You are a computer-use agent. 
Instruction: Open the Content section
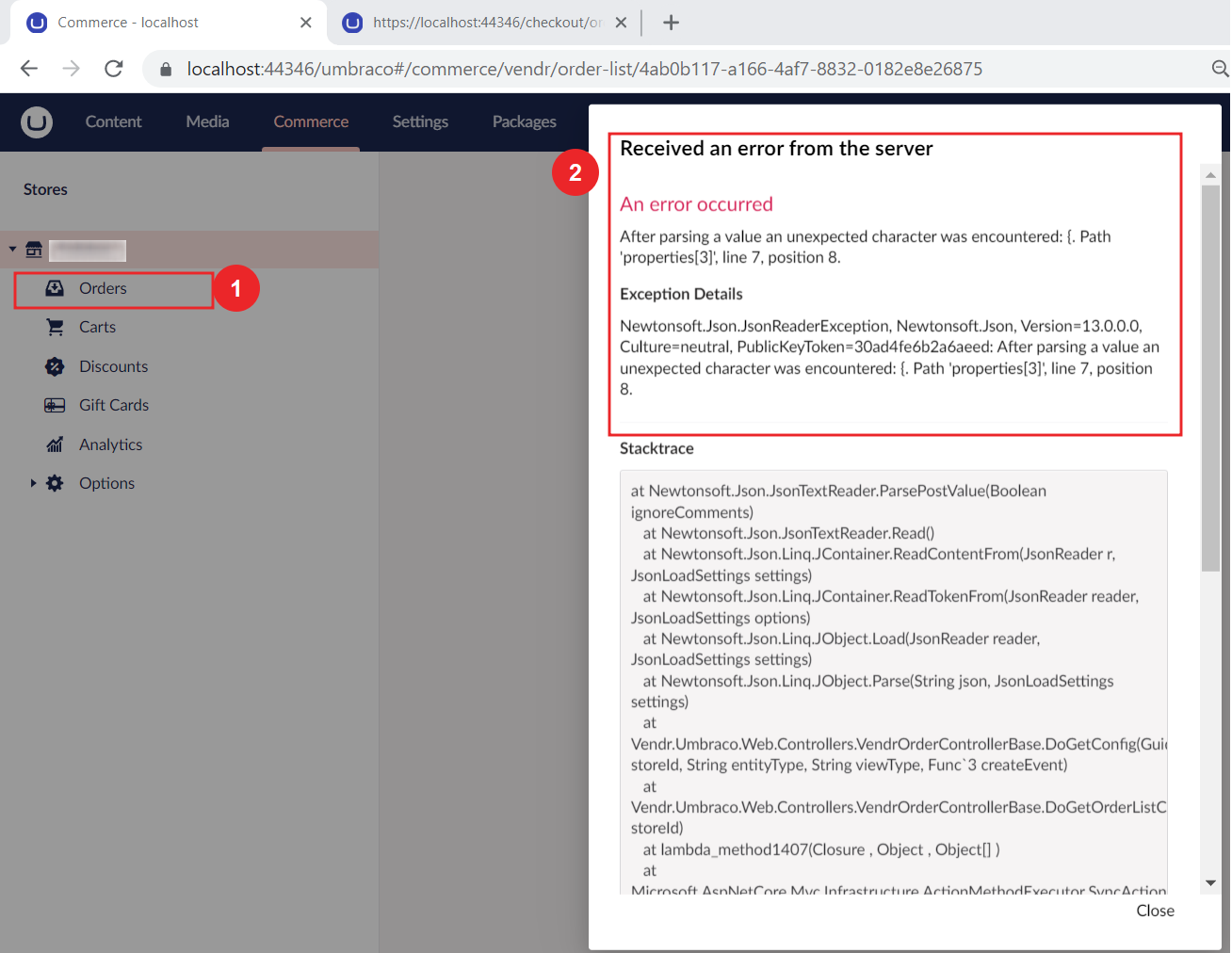[113, 121]
